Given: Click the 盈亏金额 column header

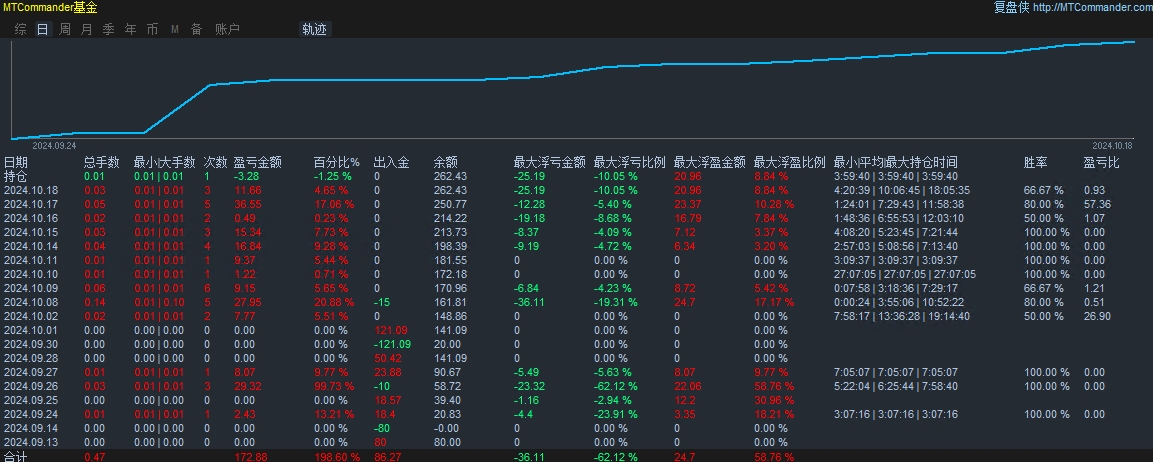Looking at the screenshot, I should [257, 162].
